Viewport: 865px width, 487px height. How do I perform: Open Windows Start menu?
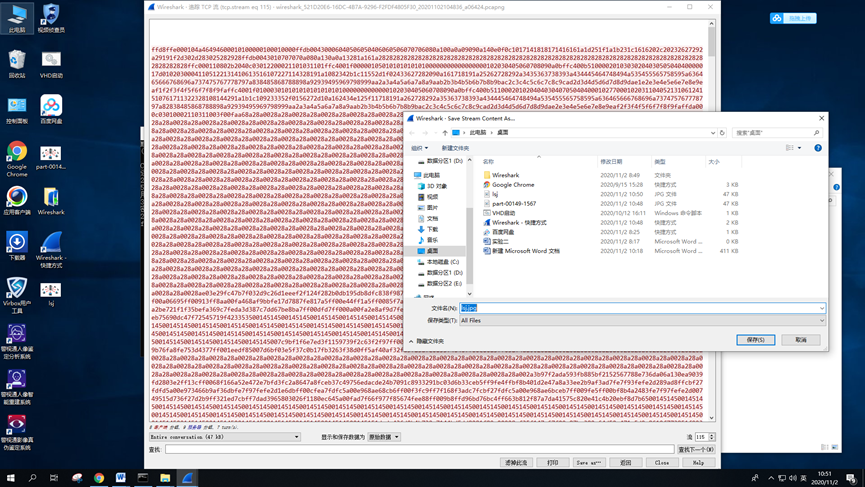(10, 478)
